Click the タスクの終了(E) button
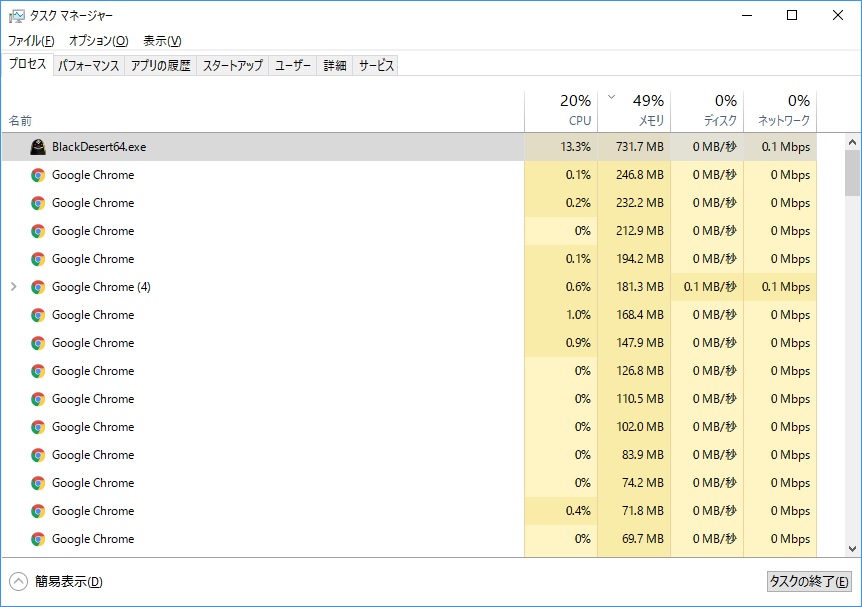 click(x=809, y=581)
